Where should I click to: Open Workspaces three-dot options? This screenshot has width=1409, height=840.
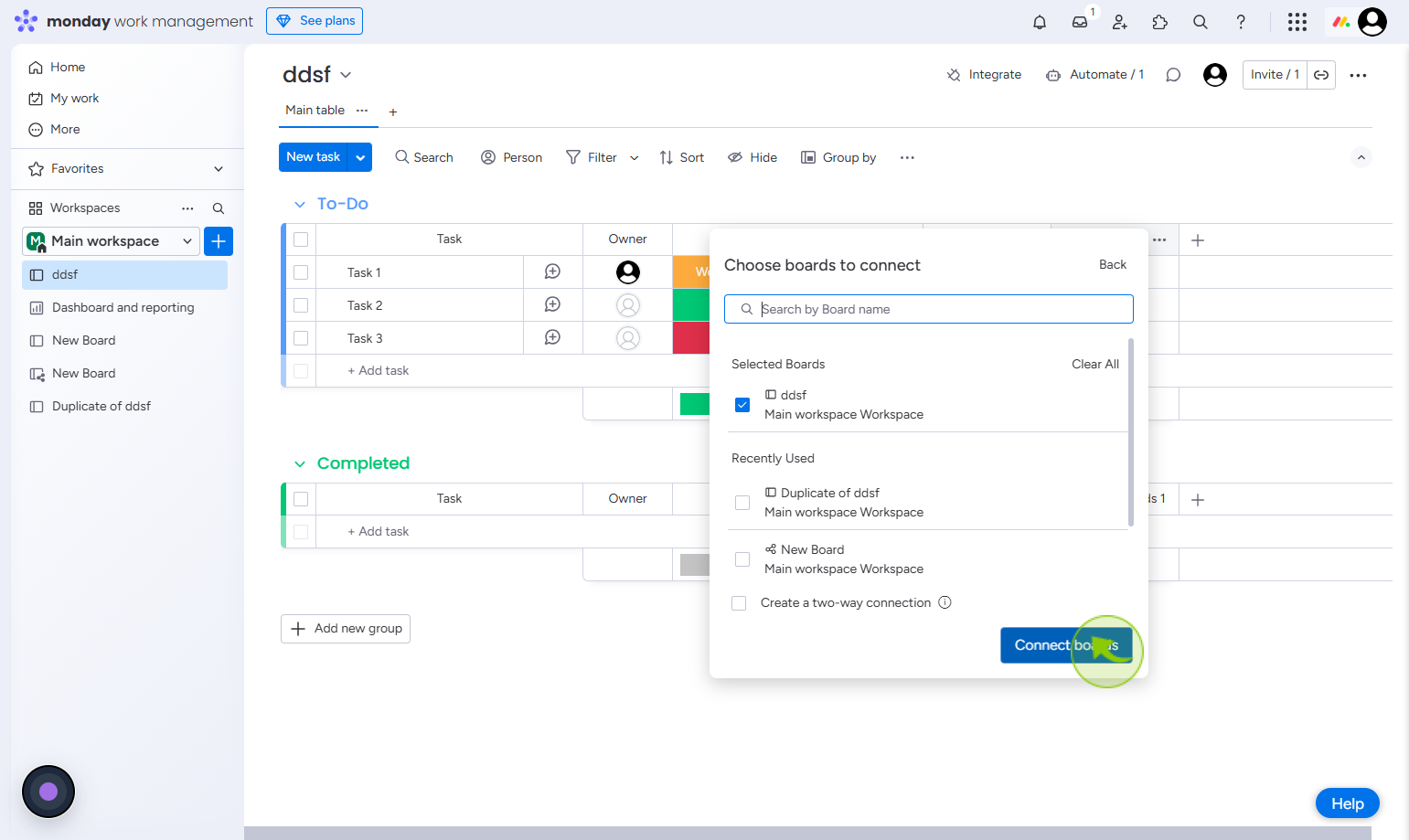[x=187, y=208]
